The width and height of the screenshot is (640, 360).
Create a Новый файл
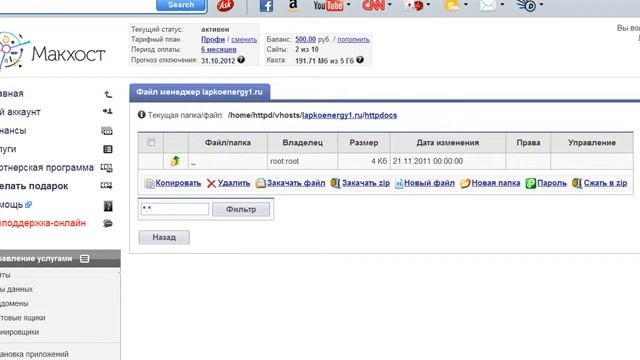pos(425,183)
